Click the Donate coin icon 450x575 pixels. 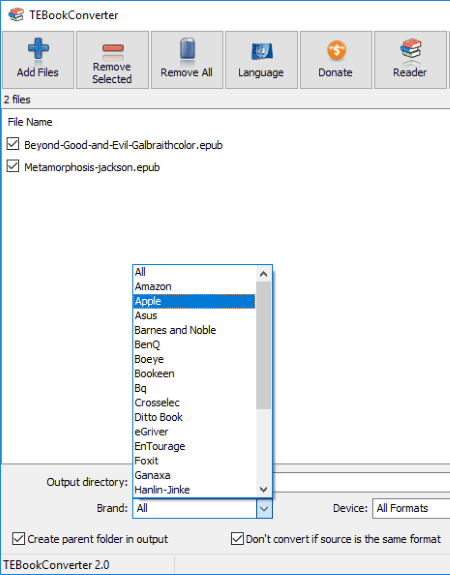[x=336, y=50]
